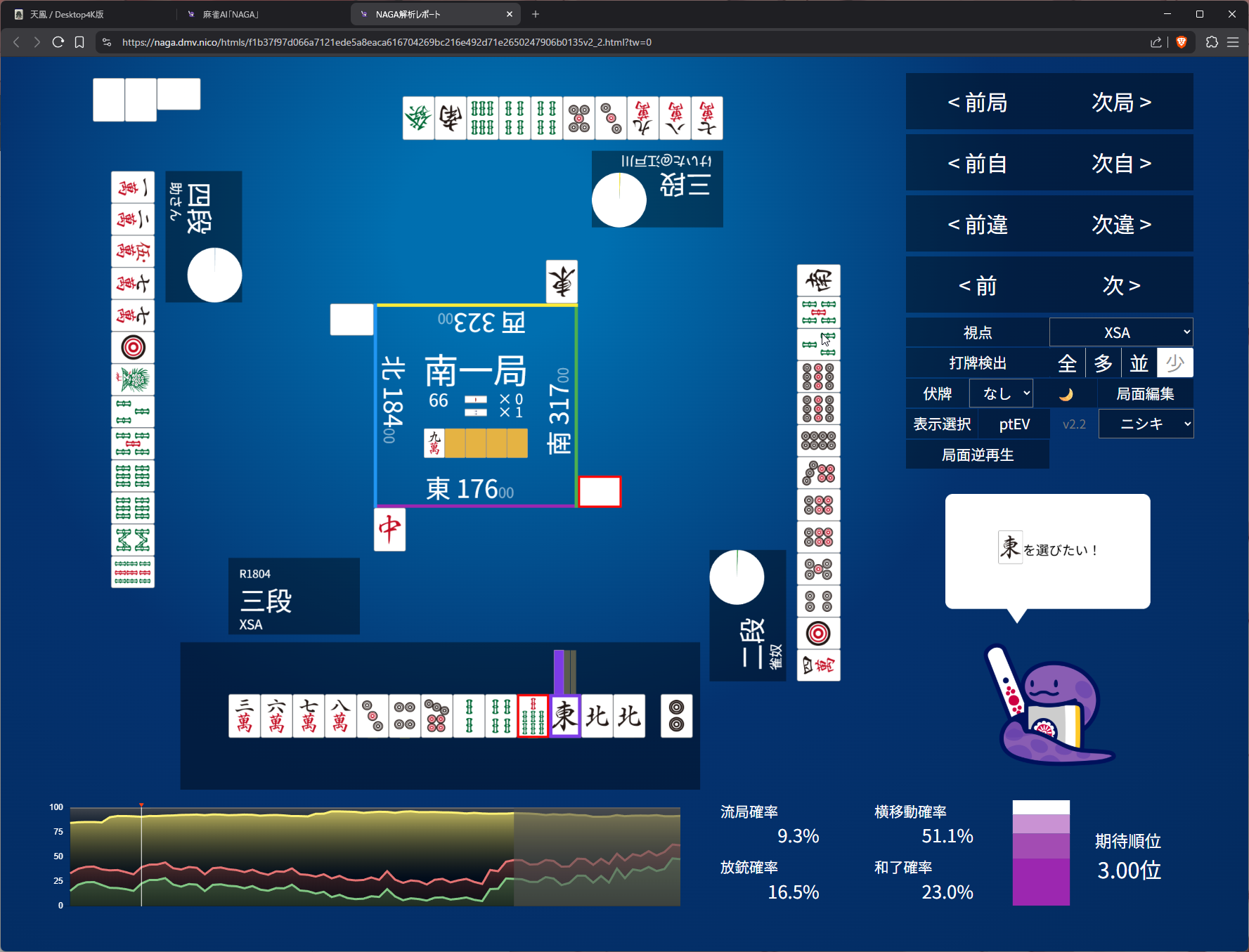Viewport: 1249px width, 952px height.
Task: Expand the 伏牌 なし dropdown
Action: (1001, 393)
